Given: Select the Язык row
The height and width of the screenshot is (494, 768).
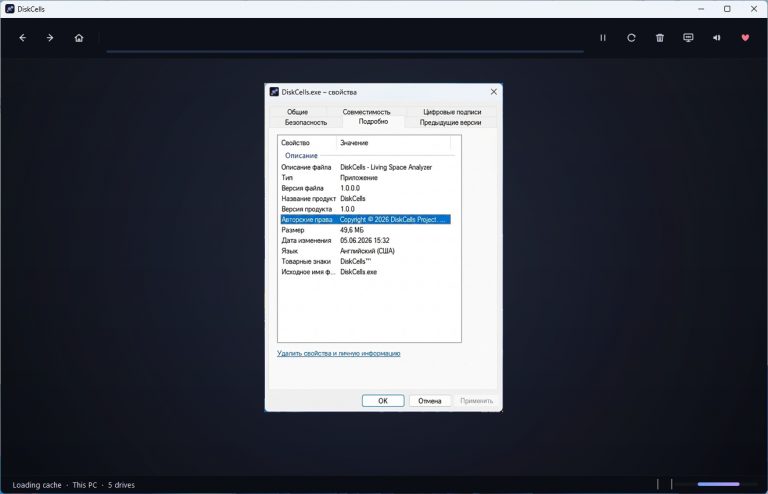Looking at the screenshot, I should pos(365,251).
